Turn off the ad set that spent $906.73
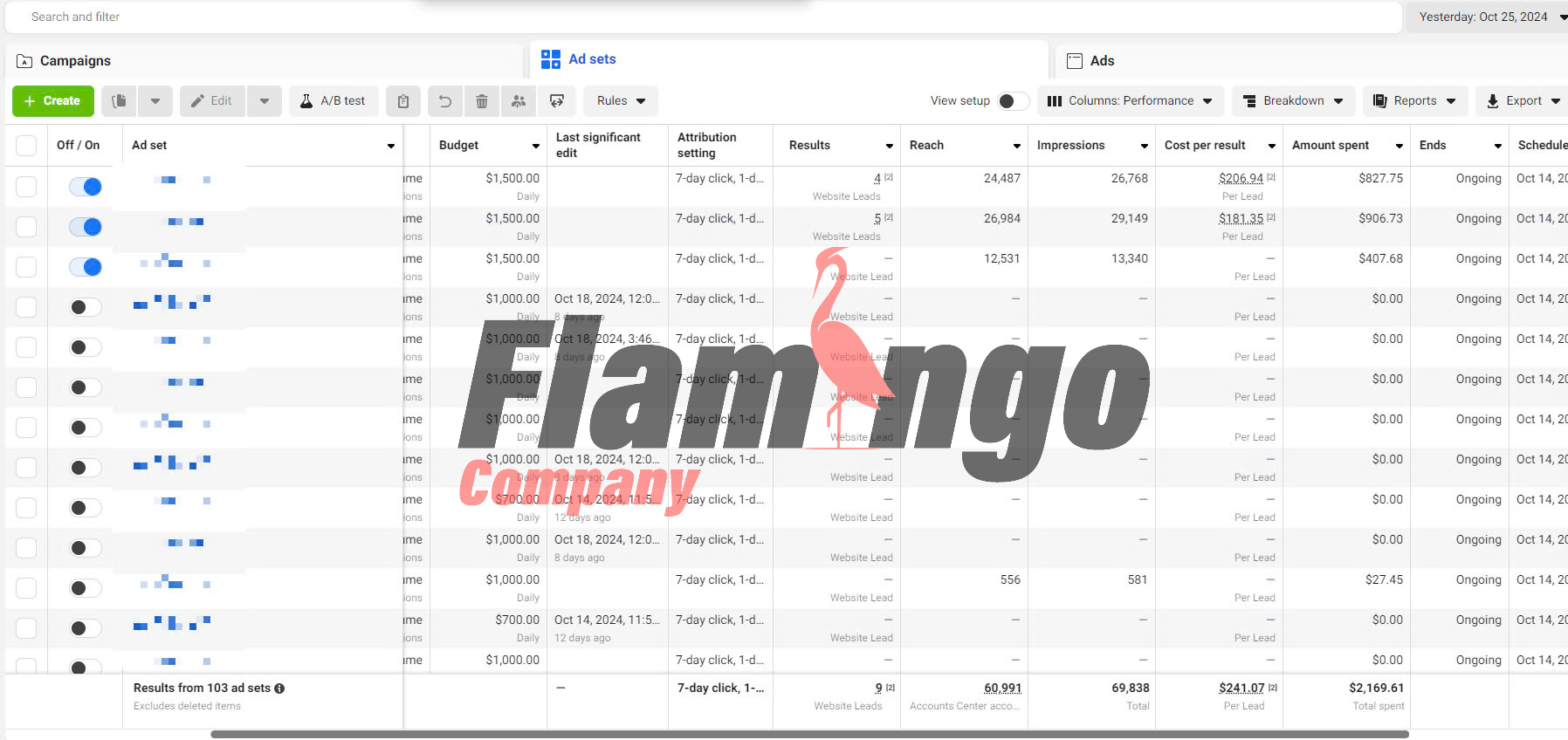The height and width of the screenshot is (740, 1568). [x=86, y=227]
